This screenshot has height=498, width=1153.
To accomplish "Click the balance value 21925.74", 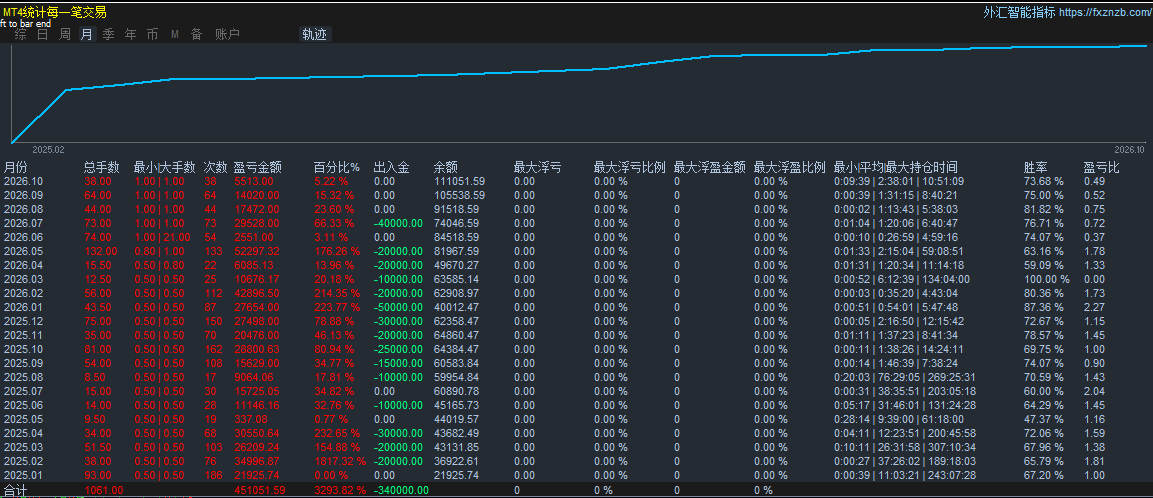I will click(x=457, y=474).
